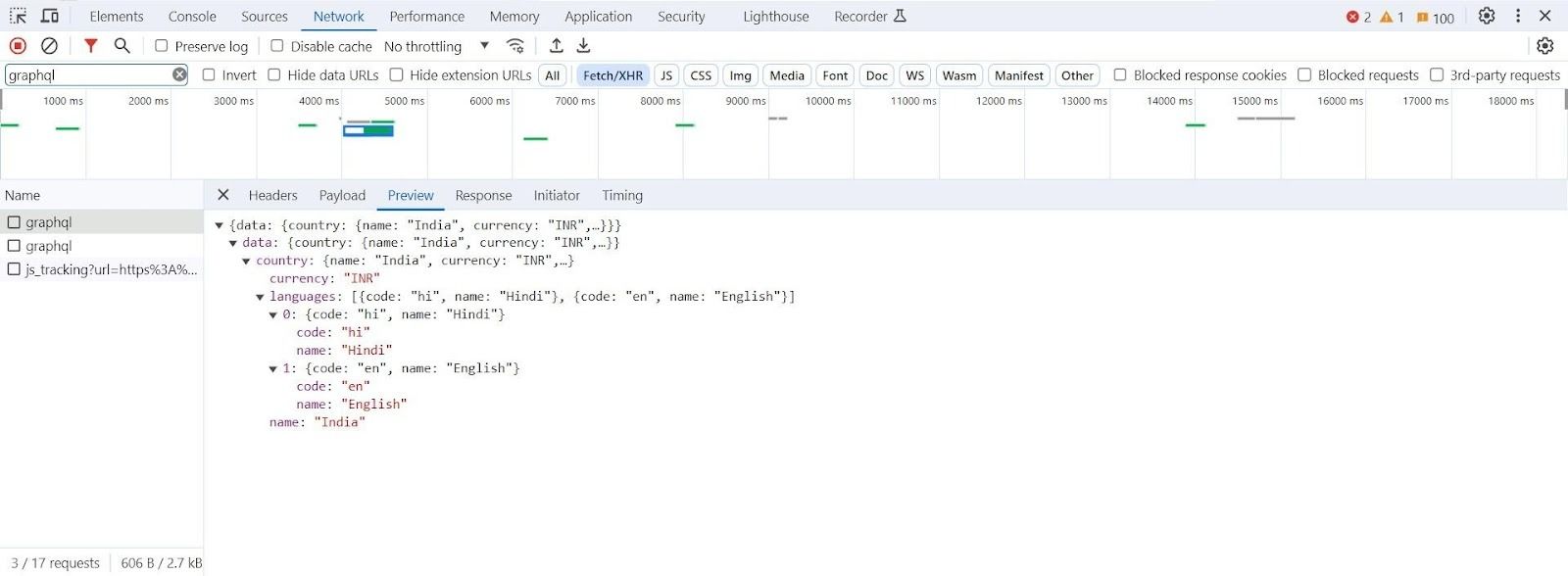Open the Security tab
This screenshot has height=576, width=1568.
681,17
